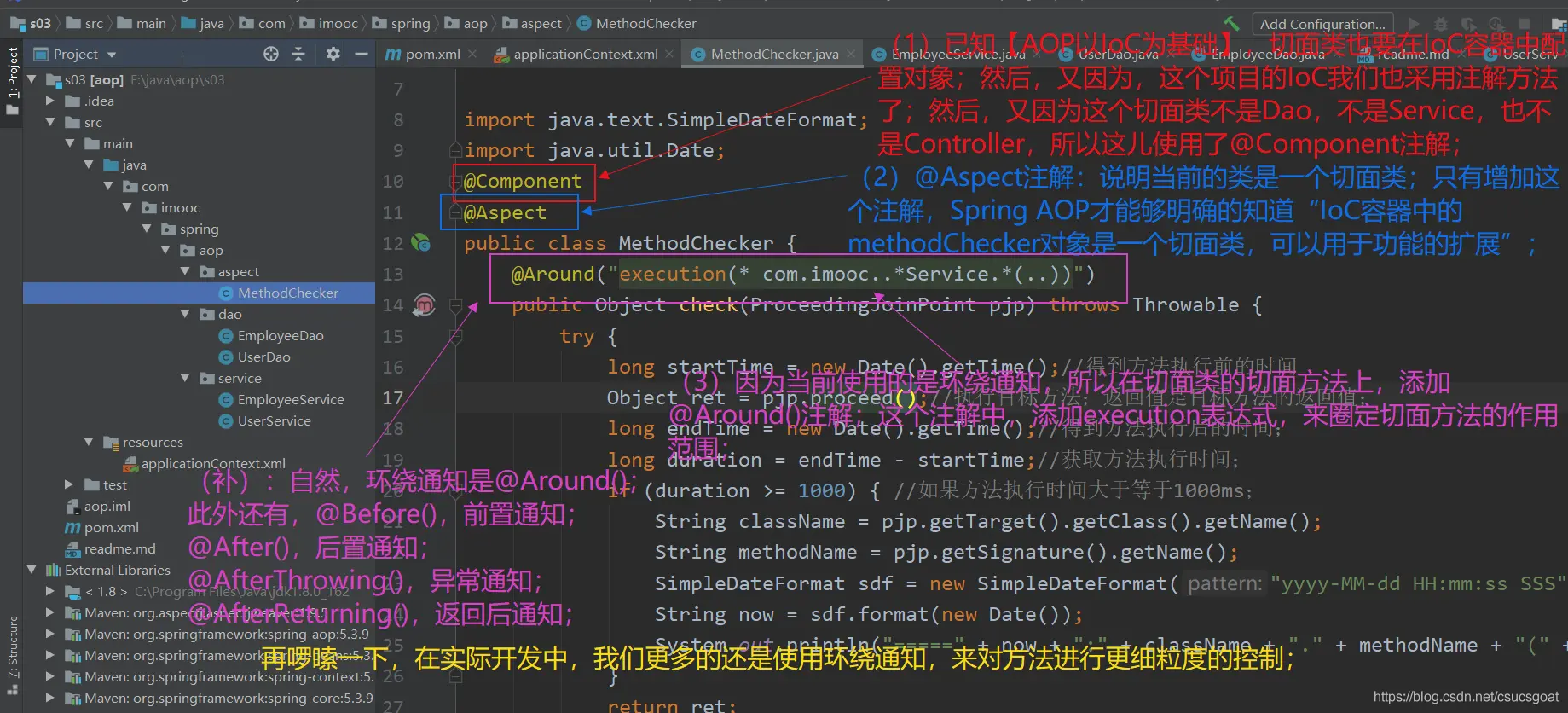Select EmployeeService in the project tree
The image size is (1568, 713).
click(x=291, y=399)
